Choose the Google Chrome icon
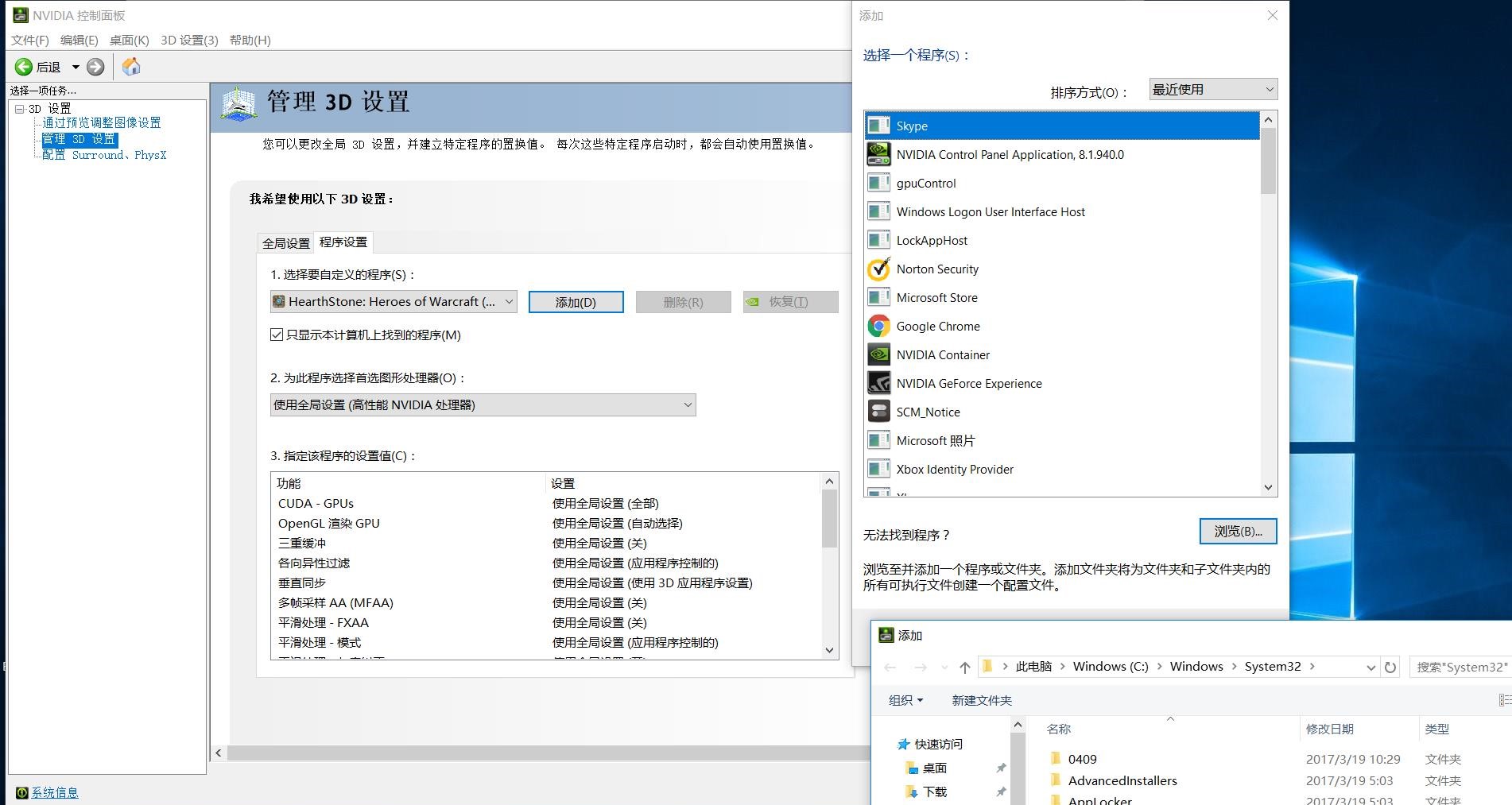The image size is (1512, 805). click(878, 326)
